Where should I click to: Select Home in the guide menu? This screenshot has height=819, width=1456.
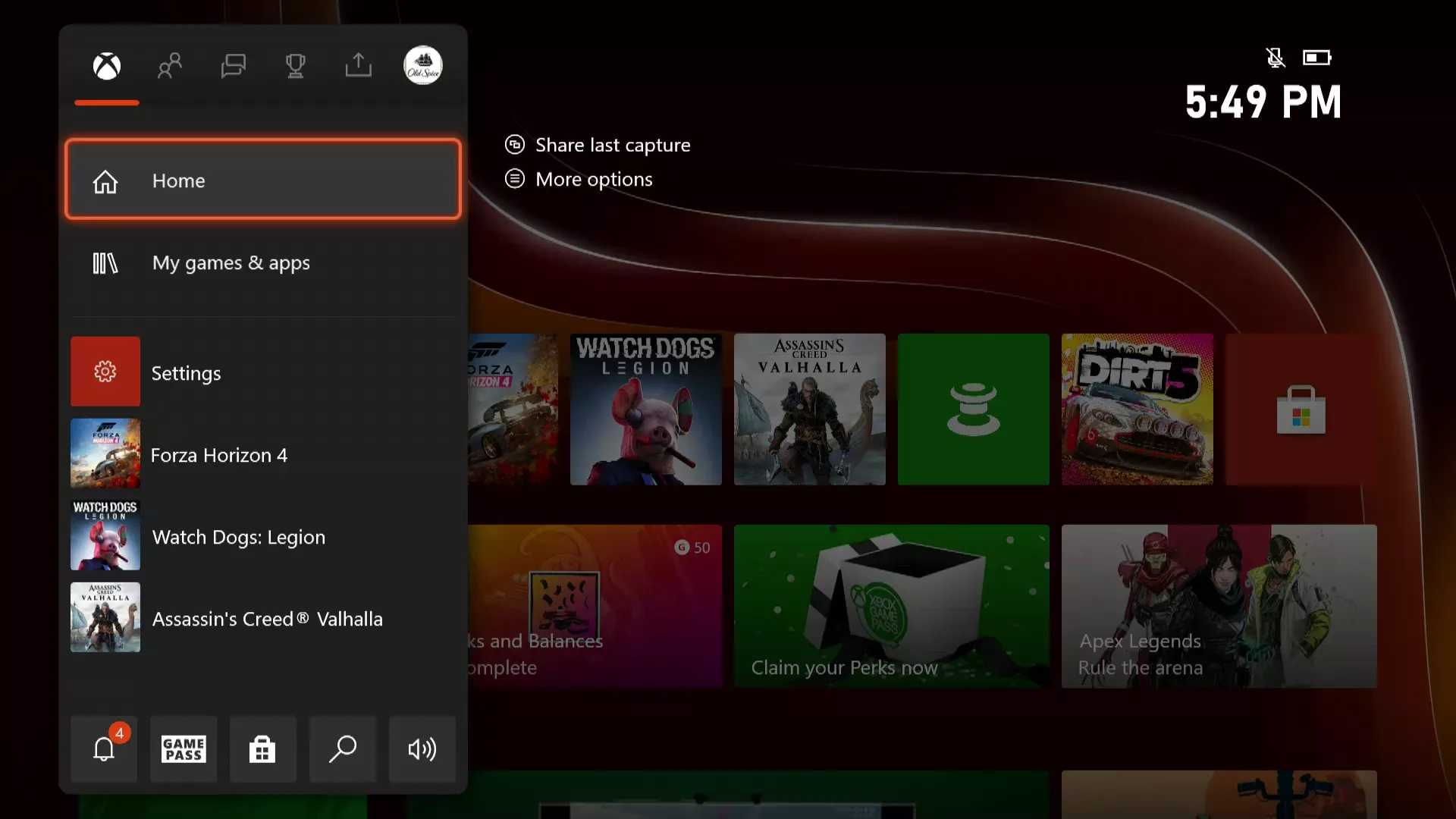[x=262, y=180]
